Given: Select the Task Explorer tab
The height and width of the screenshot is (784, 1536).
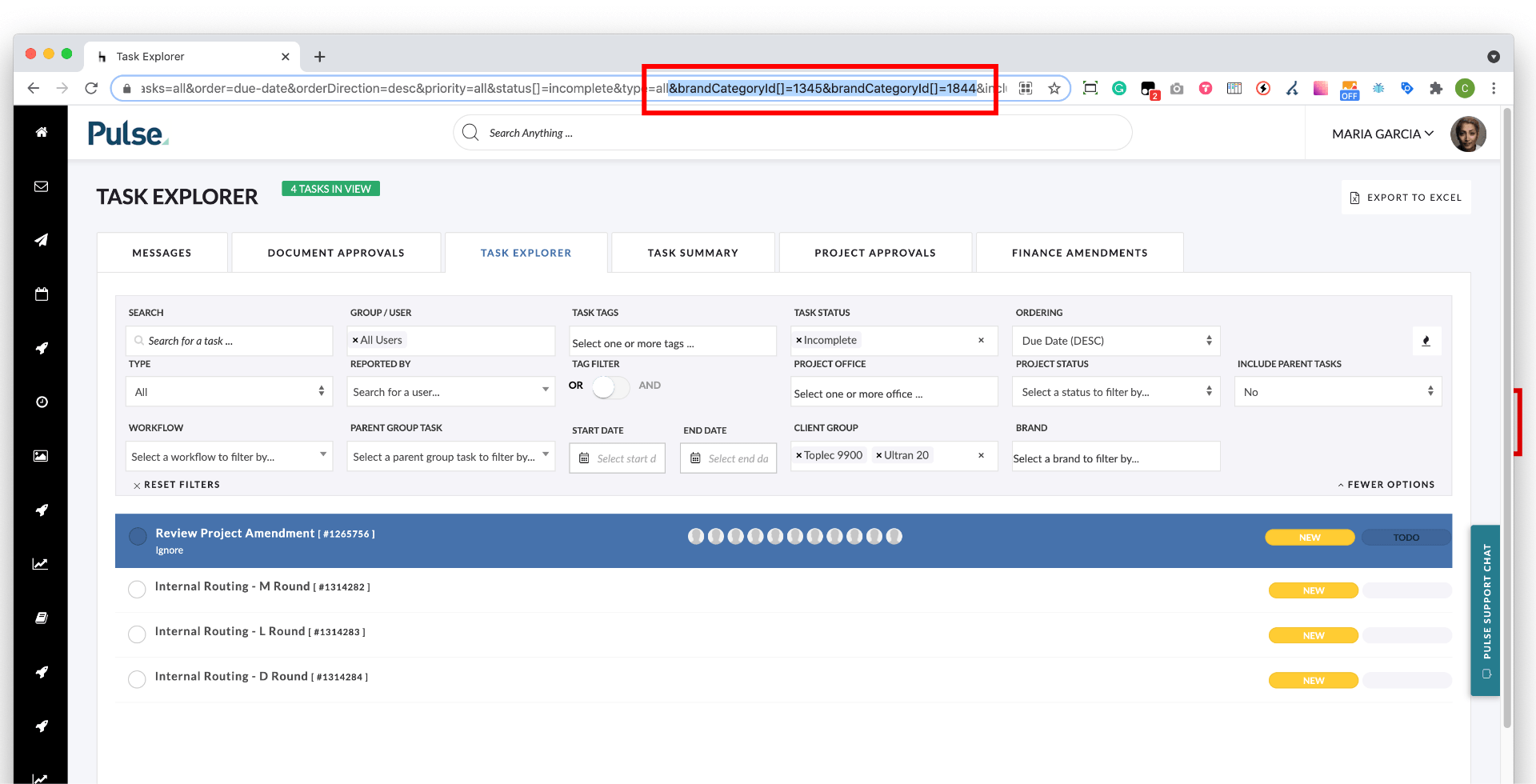Looking at the screenshot, I should tap(526, 253).
